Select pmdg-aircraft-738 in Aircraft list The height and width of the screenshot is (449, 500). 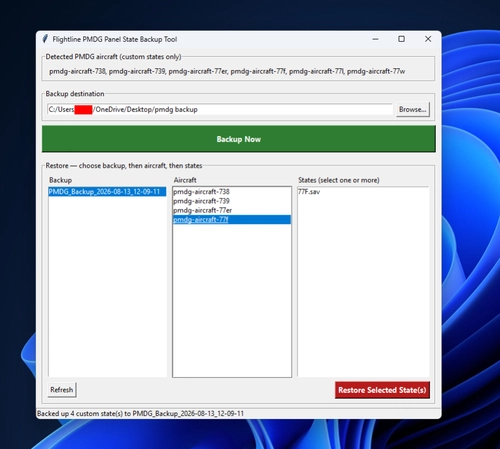pos(232,192)
